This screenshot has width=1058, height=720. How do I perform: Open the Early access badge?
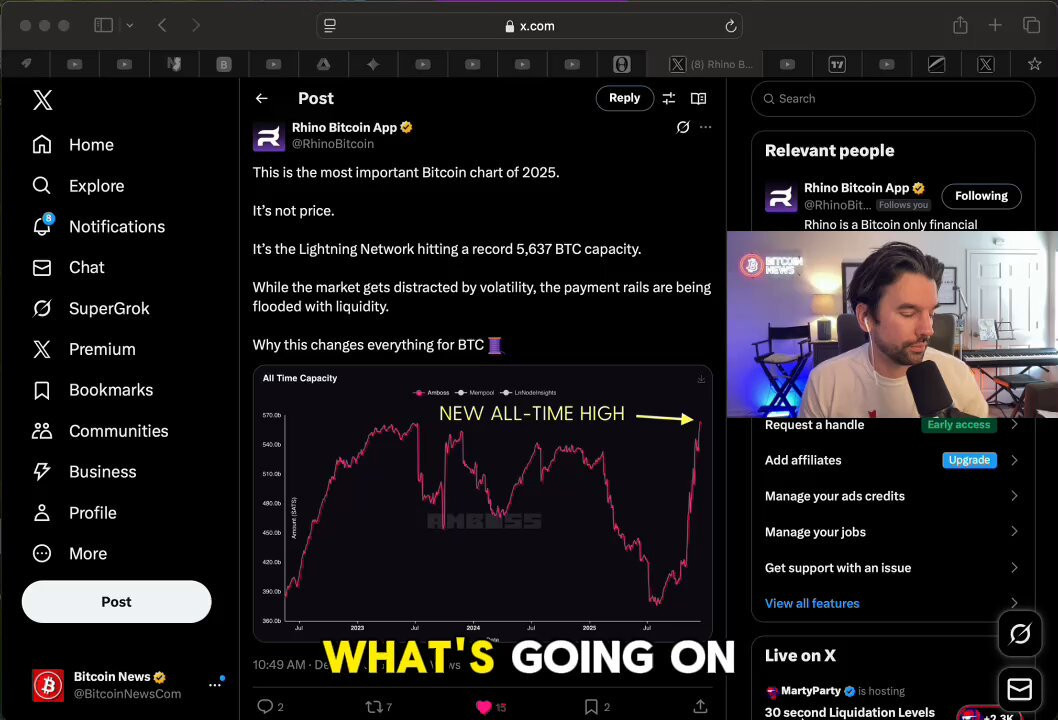coord(958,424)
